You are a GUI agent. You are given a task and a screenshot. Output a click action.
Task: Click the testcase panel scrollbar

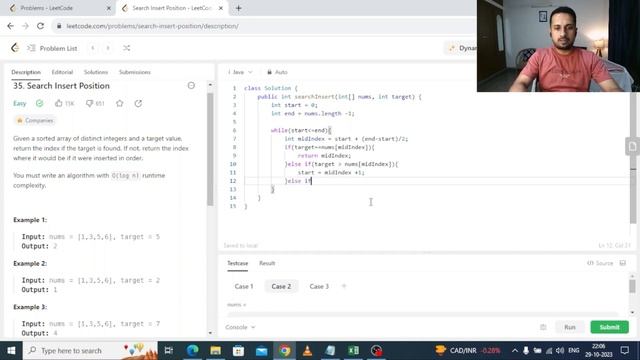[x=632, y=286]
